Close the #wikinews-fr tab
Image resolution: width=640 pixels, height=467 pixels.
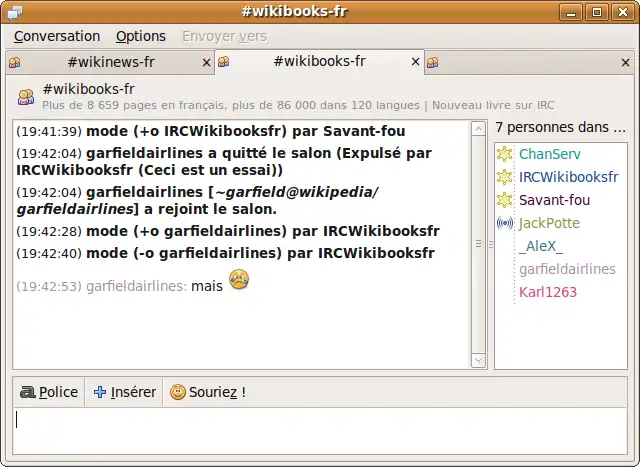point(207,63)
